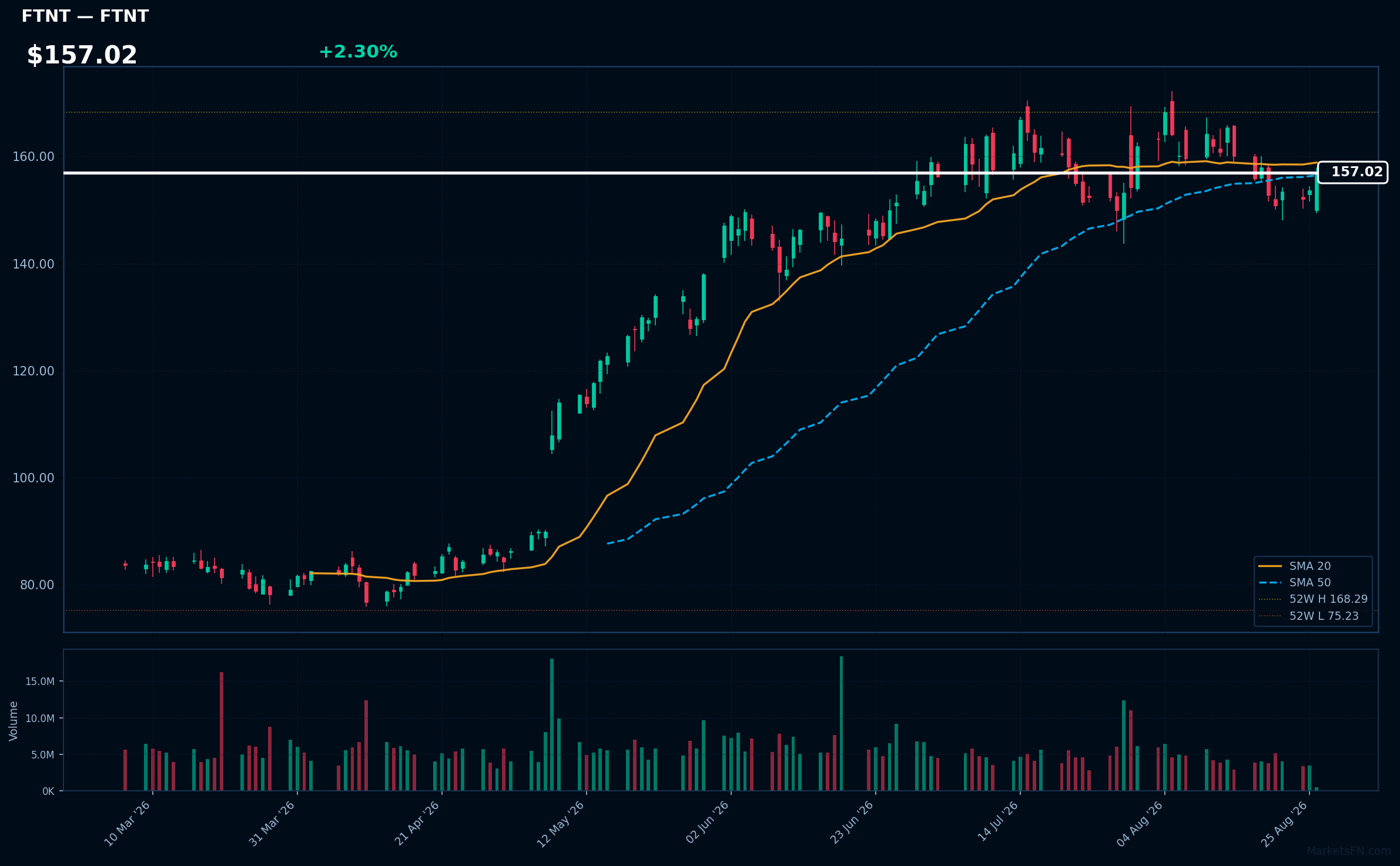Click the 23 Jun '26 date label
The image size is (1400, 866).
(x=852, y=823)
